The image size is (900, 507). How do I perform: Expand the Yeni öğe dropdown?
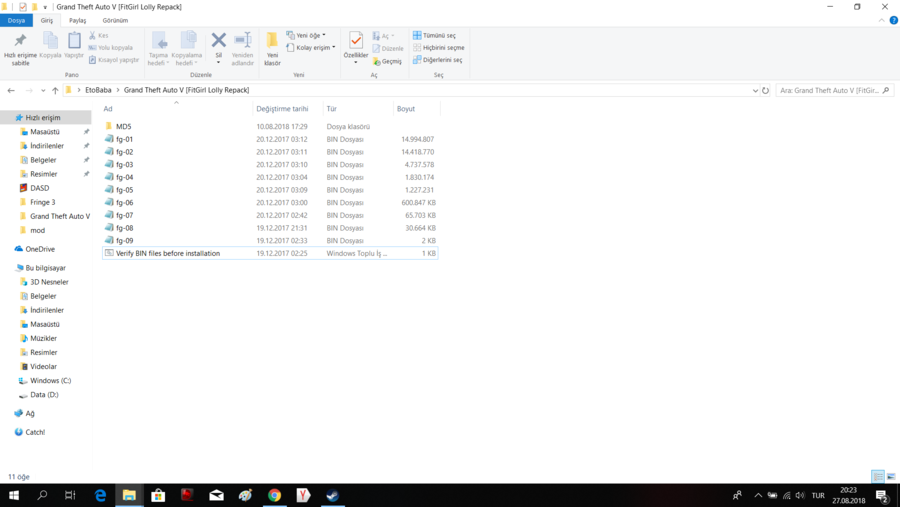306,35
